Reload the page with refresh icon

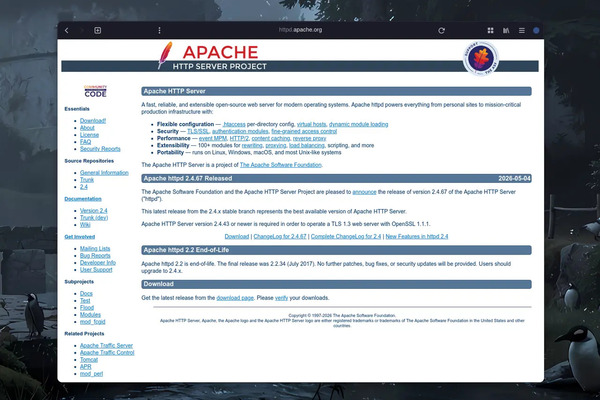(x=441, y=30)
